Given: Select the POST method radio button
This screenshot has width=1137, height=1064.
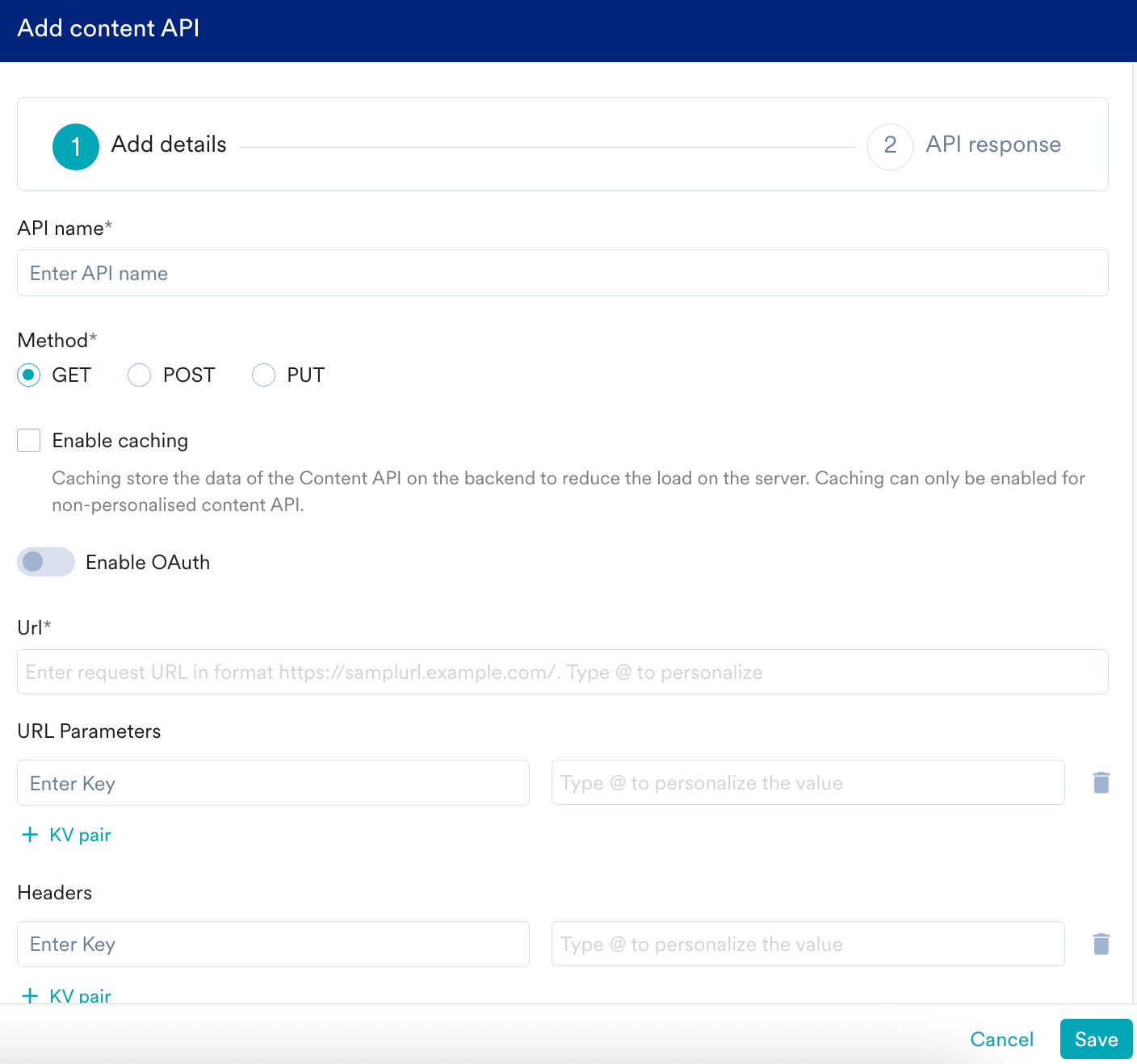Looking at the screenshot, I should click(x=140, y=375).
